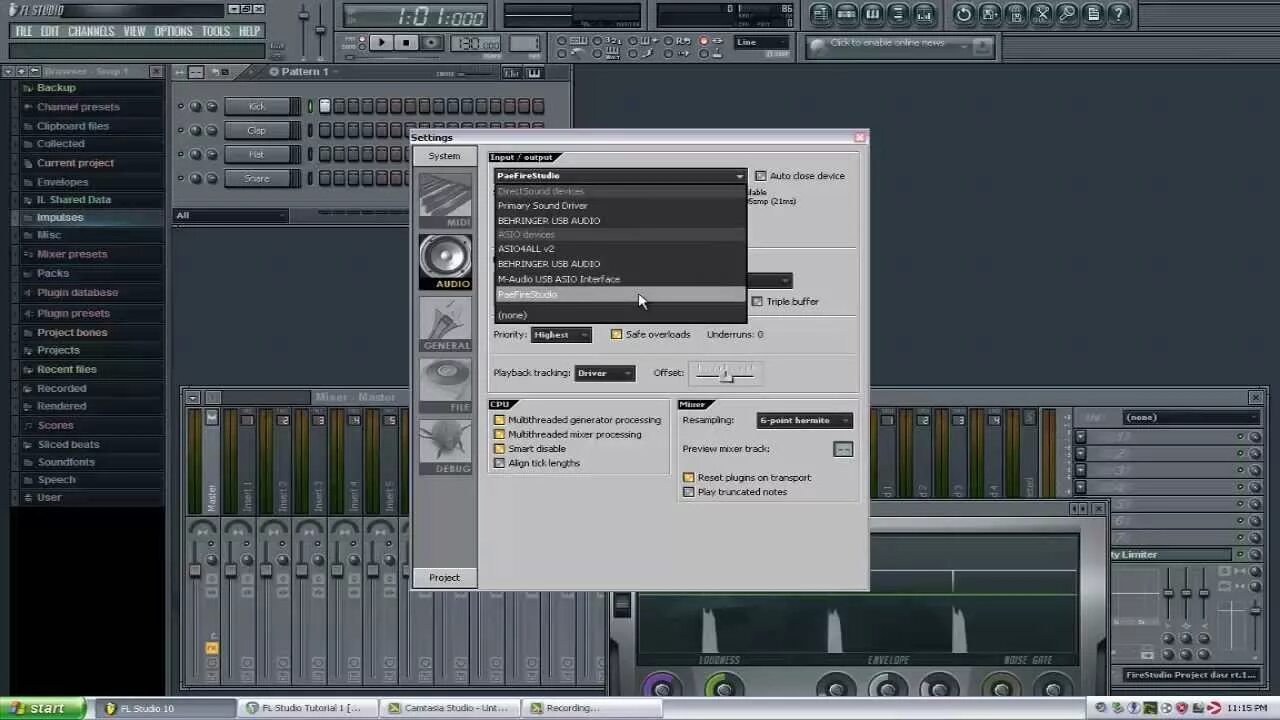The width and height of the screenshot is (1280, 720).
Task: Click the Stop transport button
Action: pyautogui.click(x=406, y=43)
